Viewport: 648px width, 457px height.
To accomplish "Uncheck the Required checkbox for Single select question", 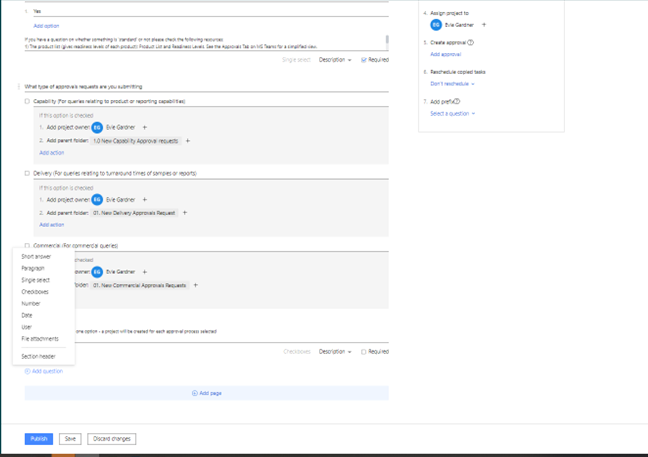I will click(364, 60).
